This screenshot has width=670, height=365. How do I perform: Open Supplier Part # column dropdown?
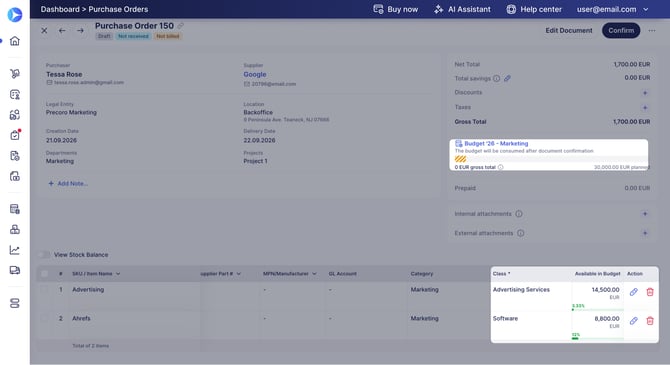coord(238,274)
